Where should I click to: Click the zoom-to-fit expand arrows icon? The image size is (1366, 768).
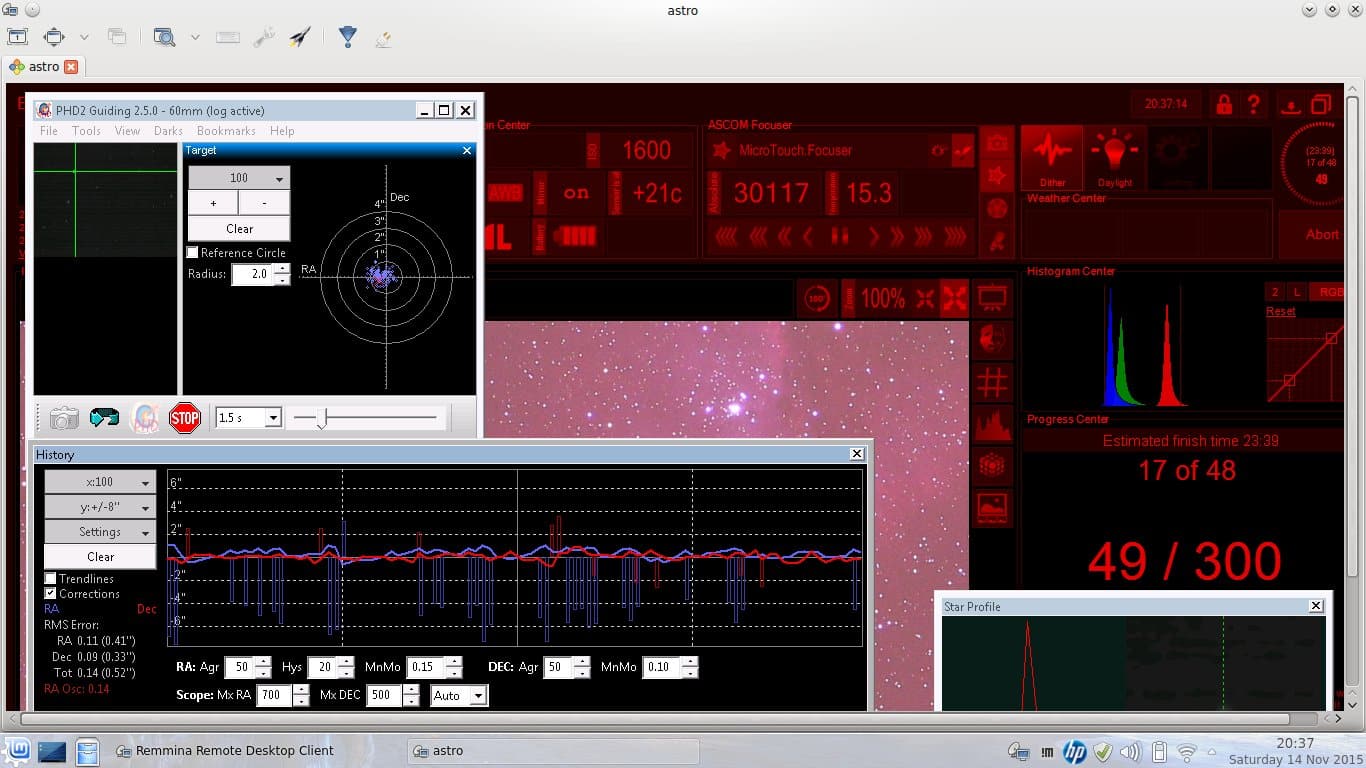point(954,298)
